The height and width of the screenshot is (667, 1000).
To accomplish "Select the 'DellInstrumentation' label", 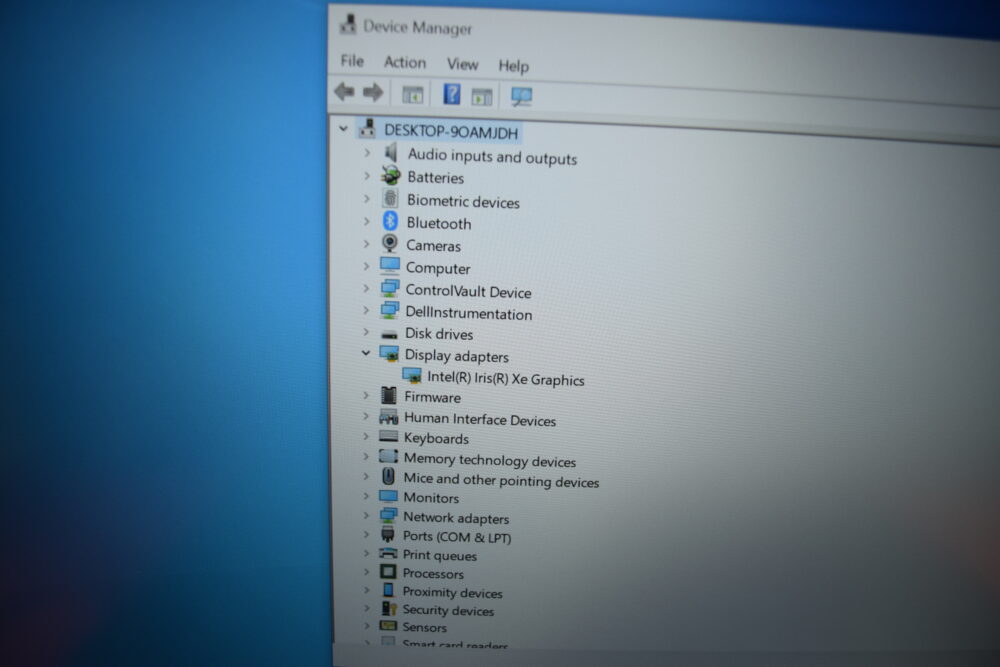I will pyautogui.click(x=469, y=313).
